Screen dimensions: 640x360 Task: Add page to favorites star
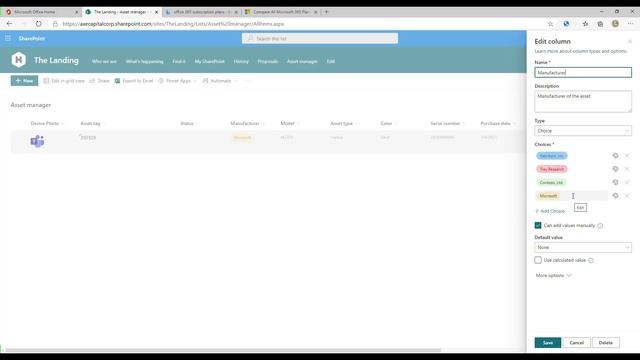(x=550, y=24)
